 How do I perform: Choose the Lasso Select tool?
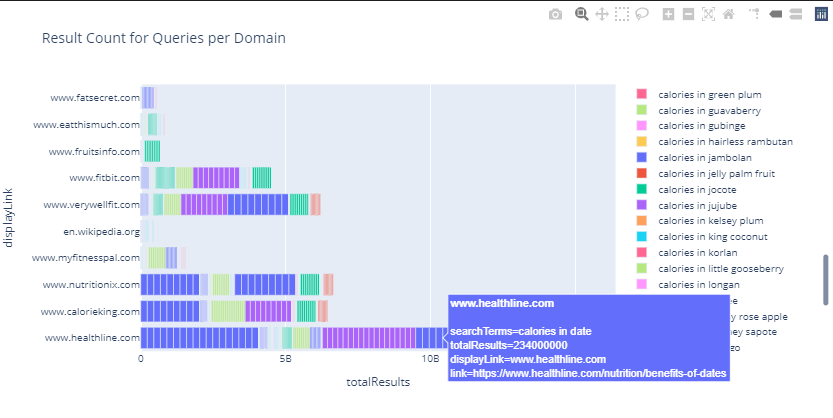coord(642,14)
